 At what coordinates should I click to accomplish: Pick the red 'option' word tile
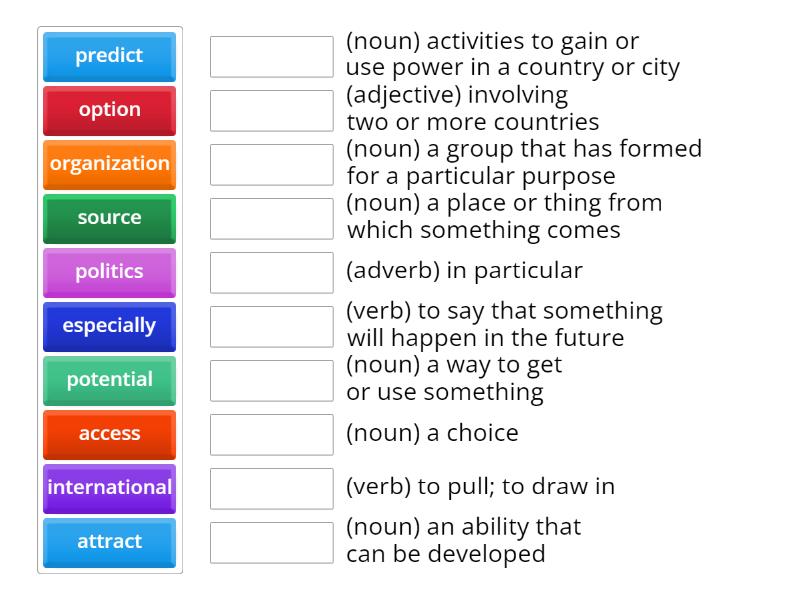(x=109, y=110)
